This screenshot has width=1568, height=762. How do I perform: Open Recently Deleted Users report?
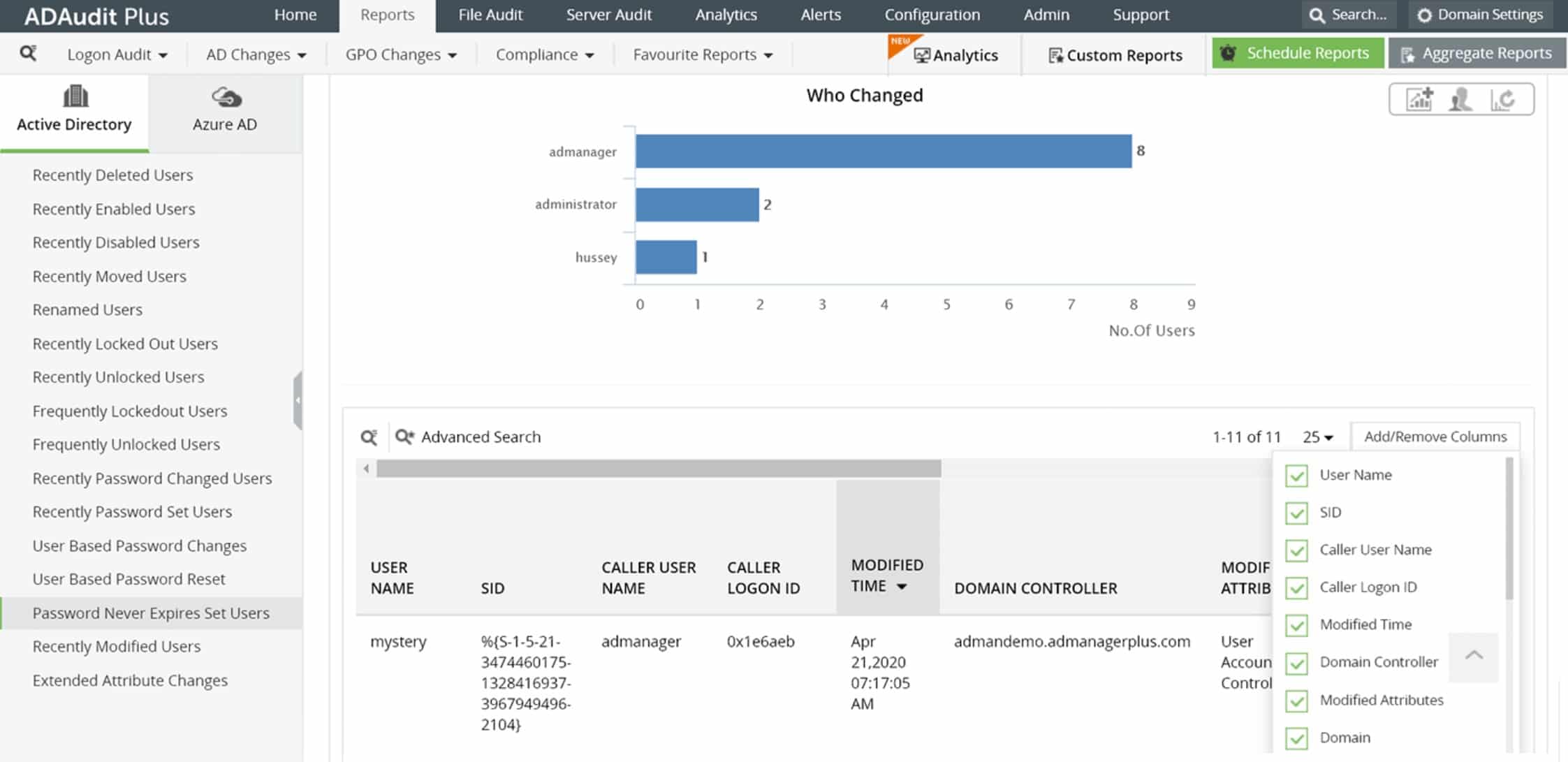[112, 175]
